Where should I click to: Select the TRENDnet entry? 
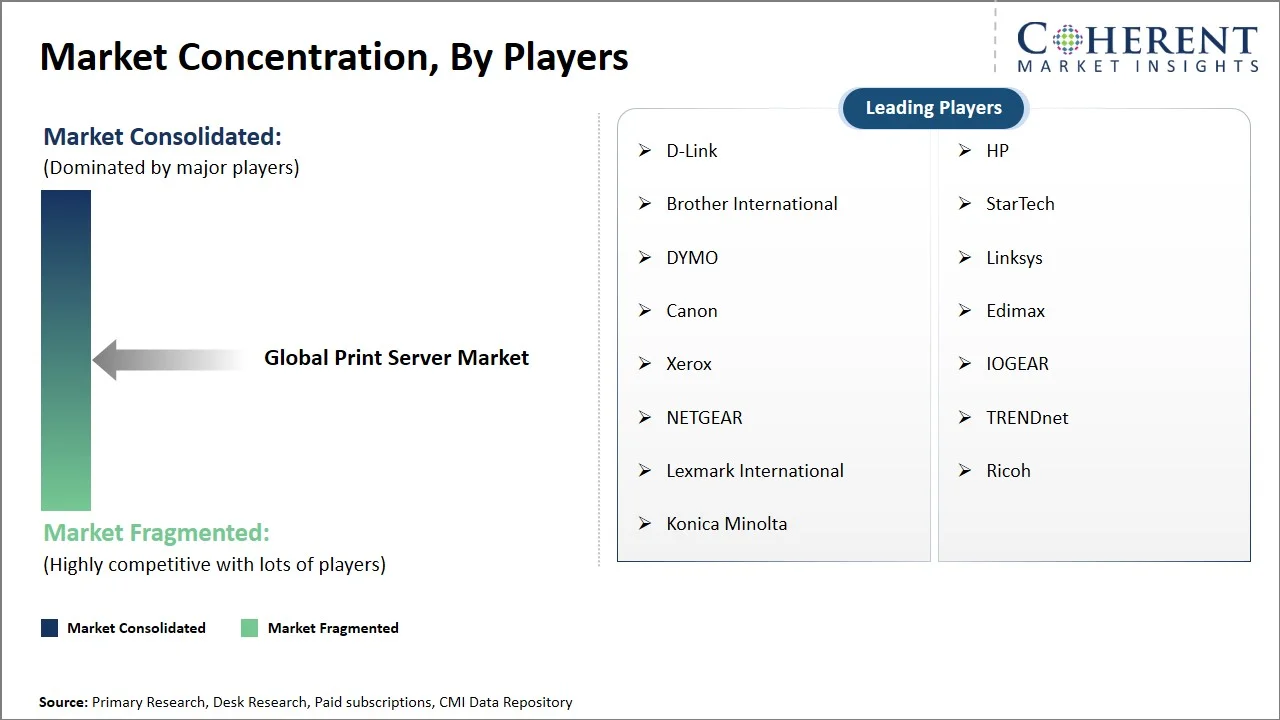(1027, 418)
